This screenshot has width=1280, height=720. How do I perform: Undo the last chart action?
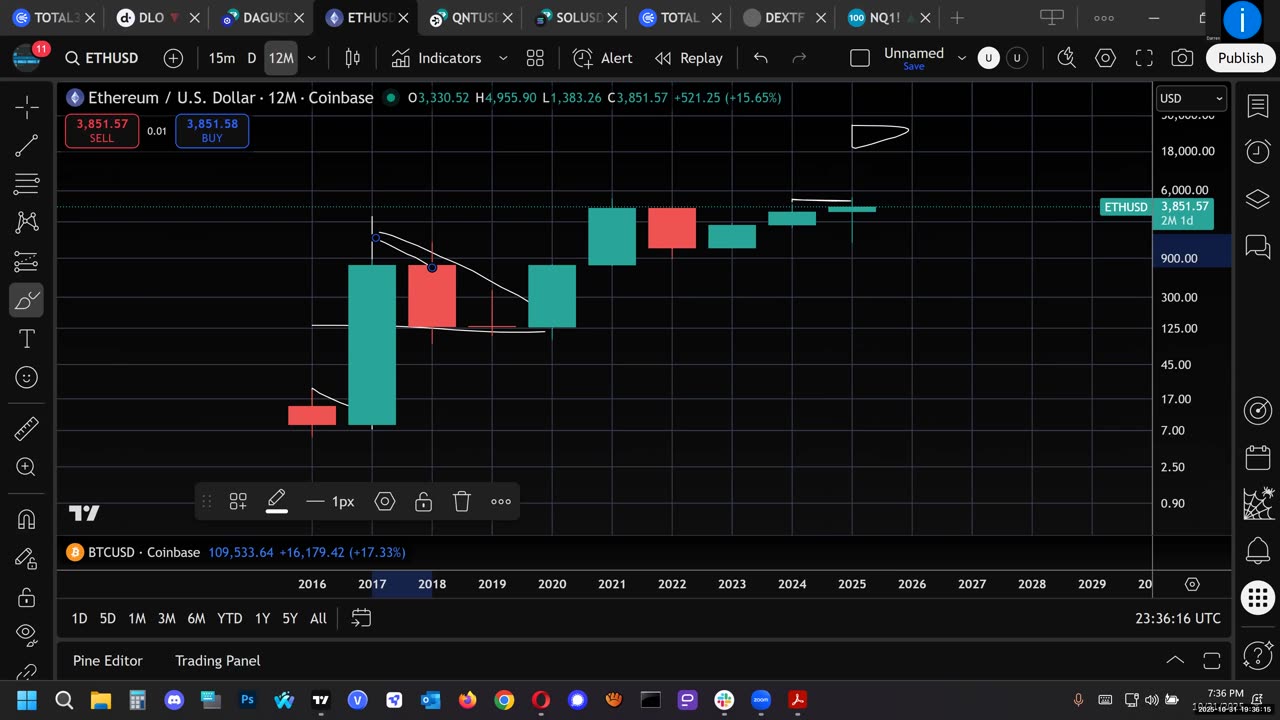click(760, 58)
